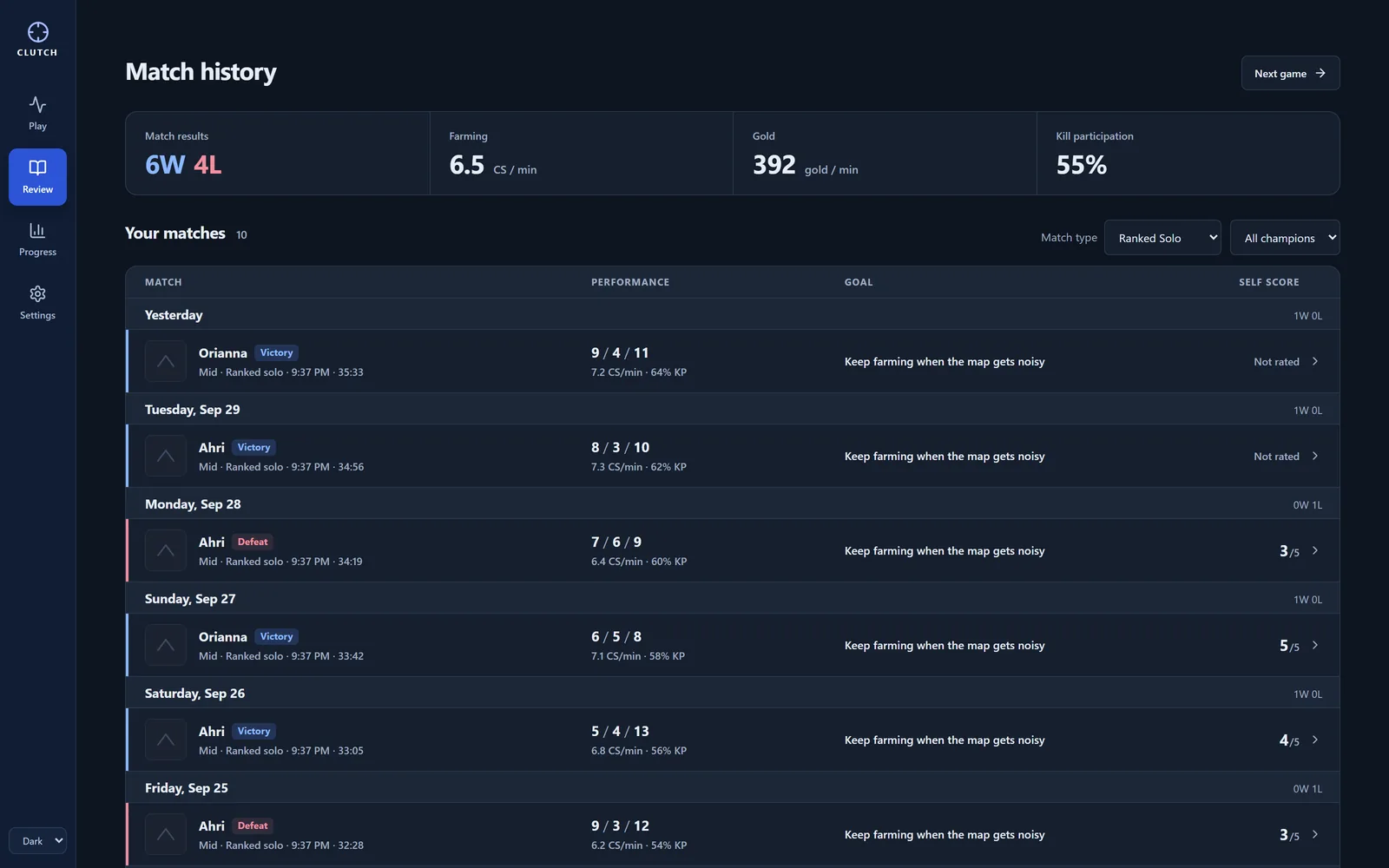
Task: Open Friday Sep 25 Ahri match chevron
Action: coord(1315,834)
